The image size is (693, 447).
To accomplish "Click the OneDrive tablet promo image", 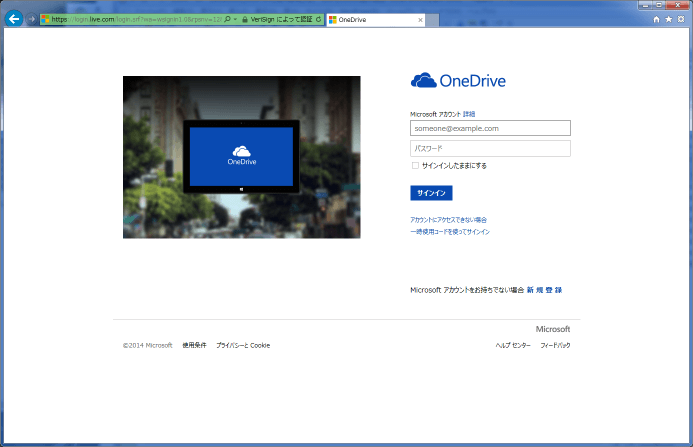I will (241, 157).
